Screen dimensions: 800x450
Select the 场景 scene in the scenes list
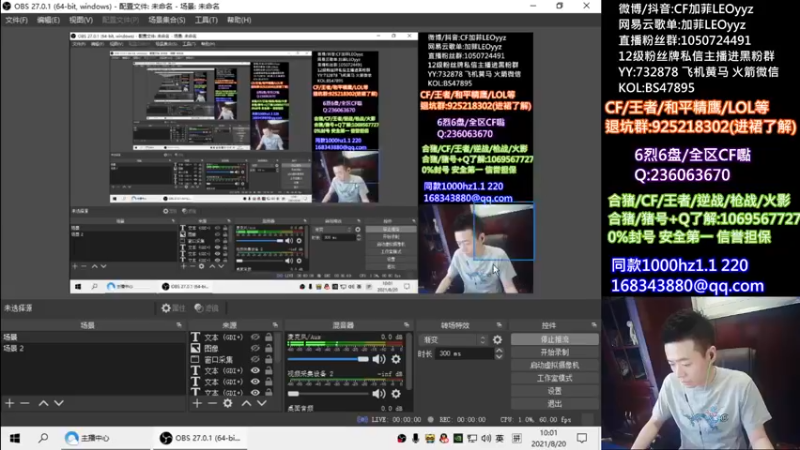94,337
